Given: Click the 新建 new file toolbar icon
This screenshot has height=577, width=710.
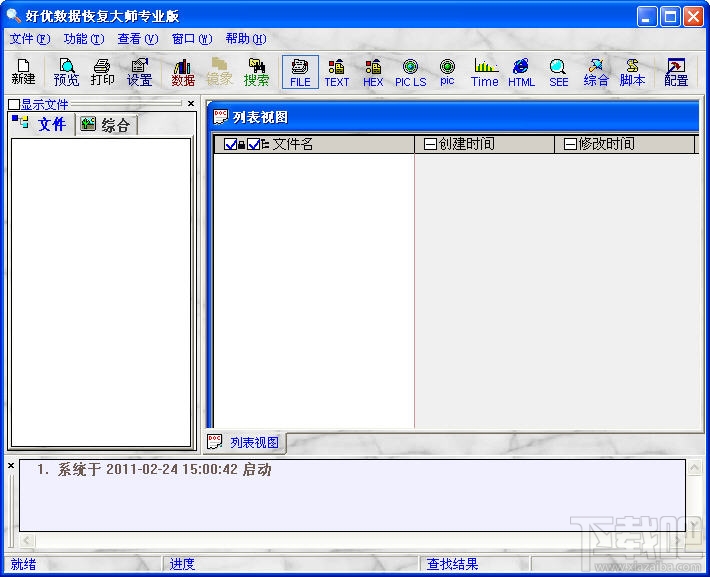Looking at the screenshot, I should point(23,72).
